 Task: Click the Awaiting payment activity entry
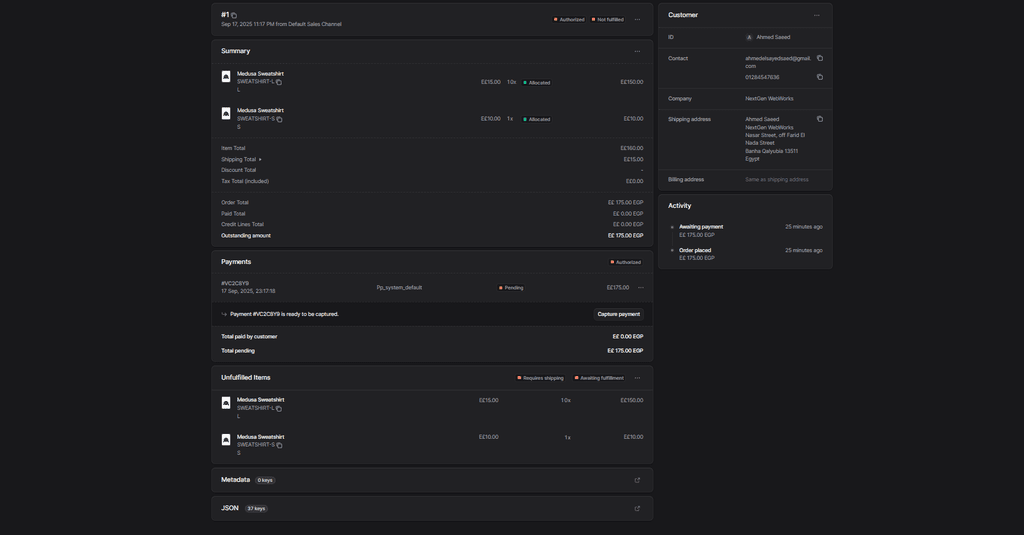coord(700,227)
